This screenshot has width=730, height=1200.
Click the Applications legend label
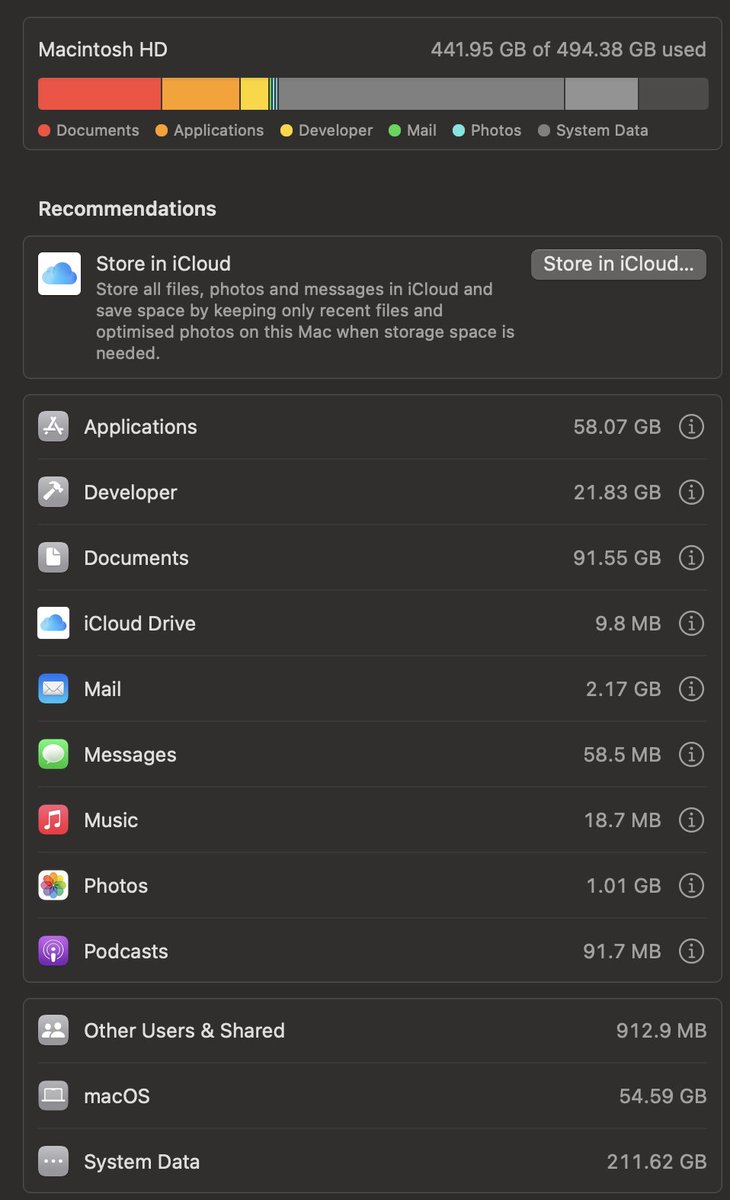(219, 130)
